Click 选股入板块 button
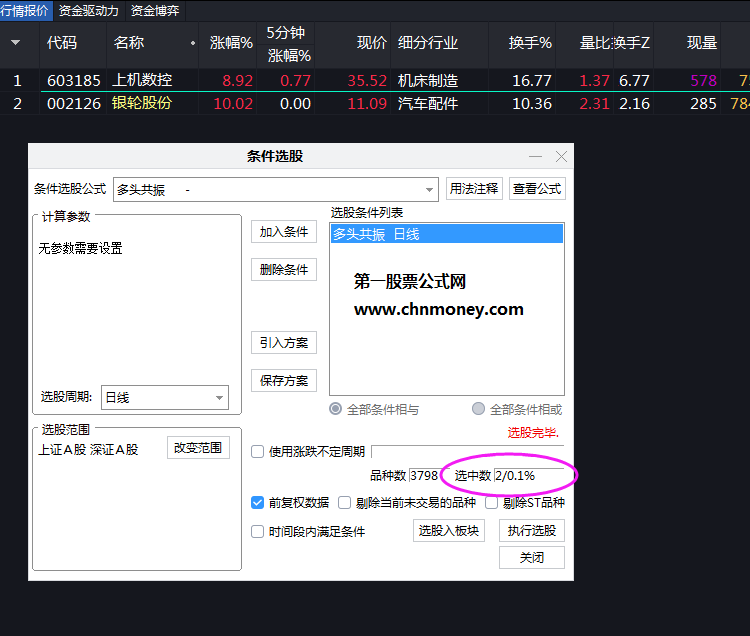This screenshot has height=636, width=750. (449, 531)
